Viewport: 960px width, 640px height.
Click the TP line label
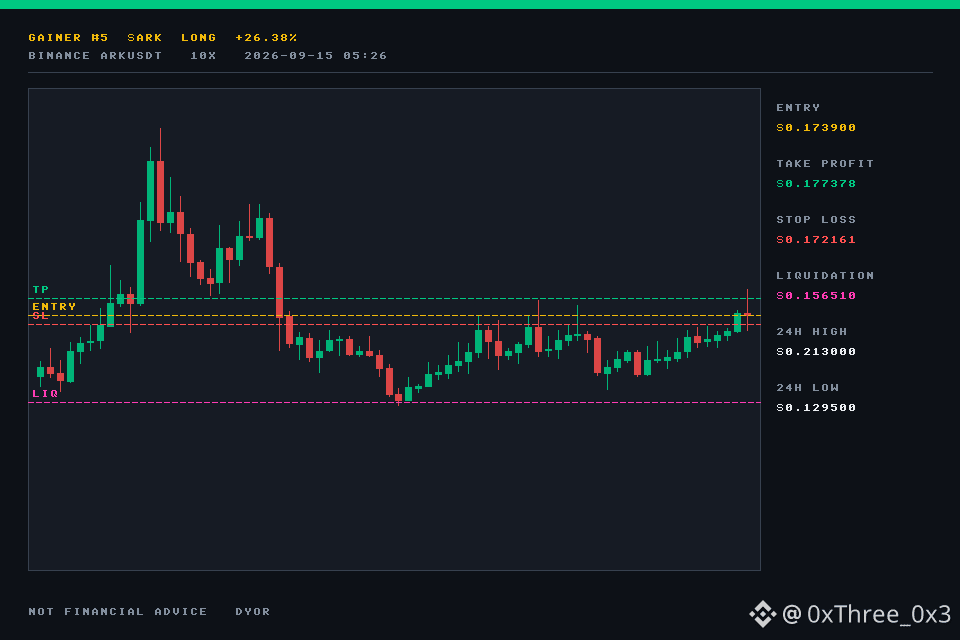41,289
